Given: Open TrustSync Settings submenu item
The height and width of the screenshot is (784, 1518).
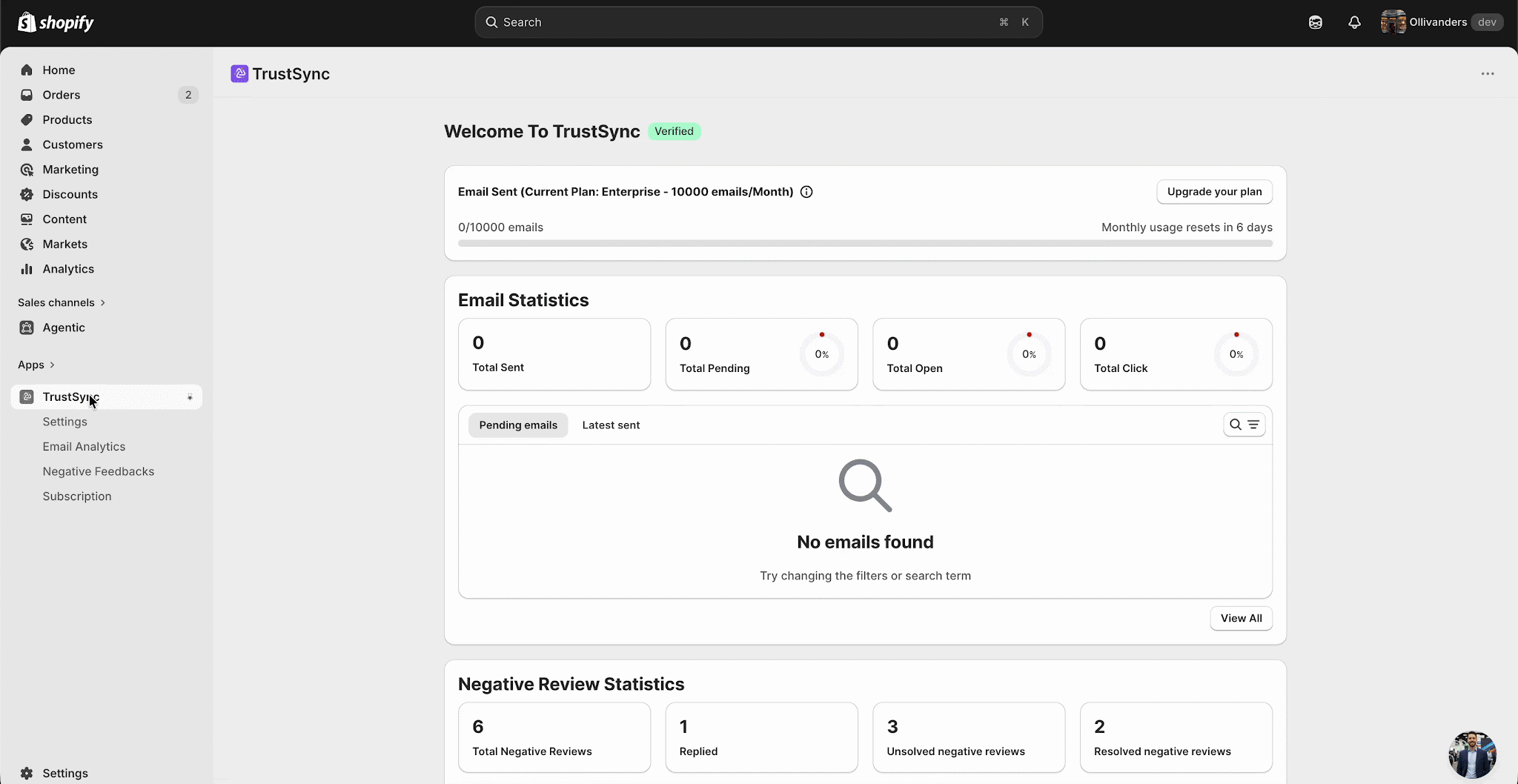Looking at the screenshot, I should click(65, 422).
